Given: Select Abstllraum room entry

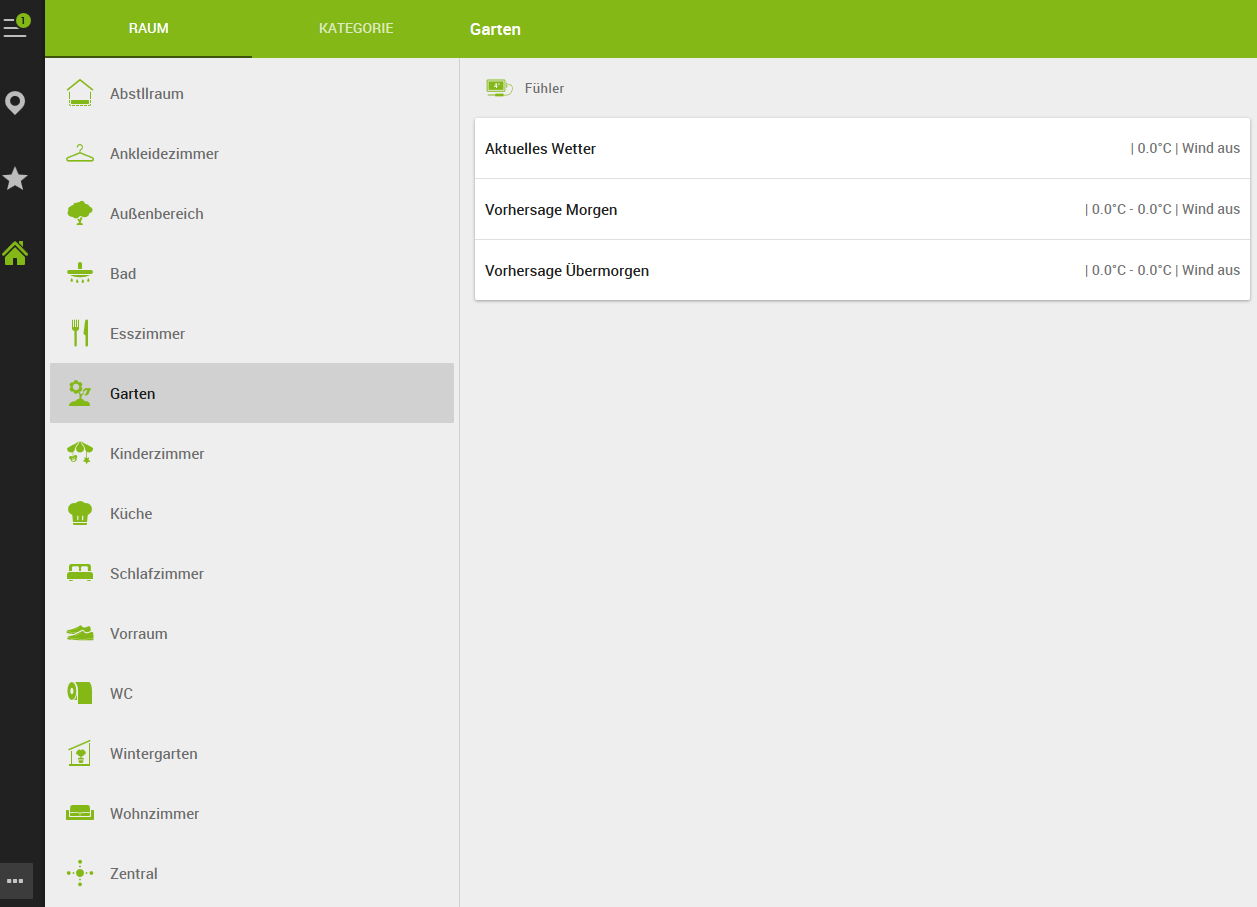Looking at the screenshot, I should point(252,93).
